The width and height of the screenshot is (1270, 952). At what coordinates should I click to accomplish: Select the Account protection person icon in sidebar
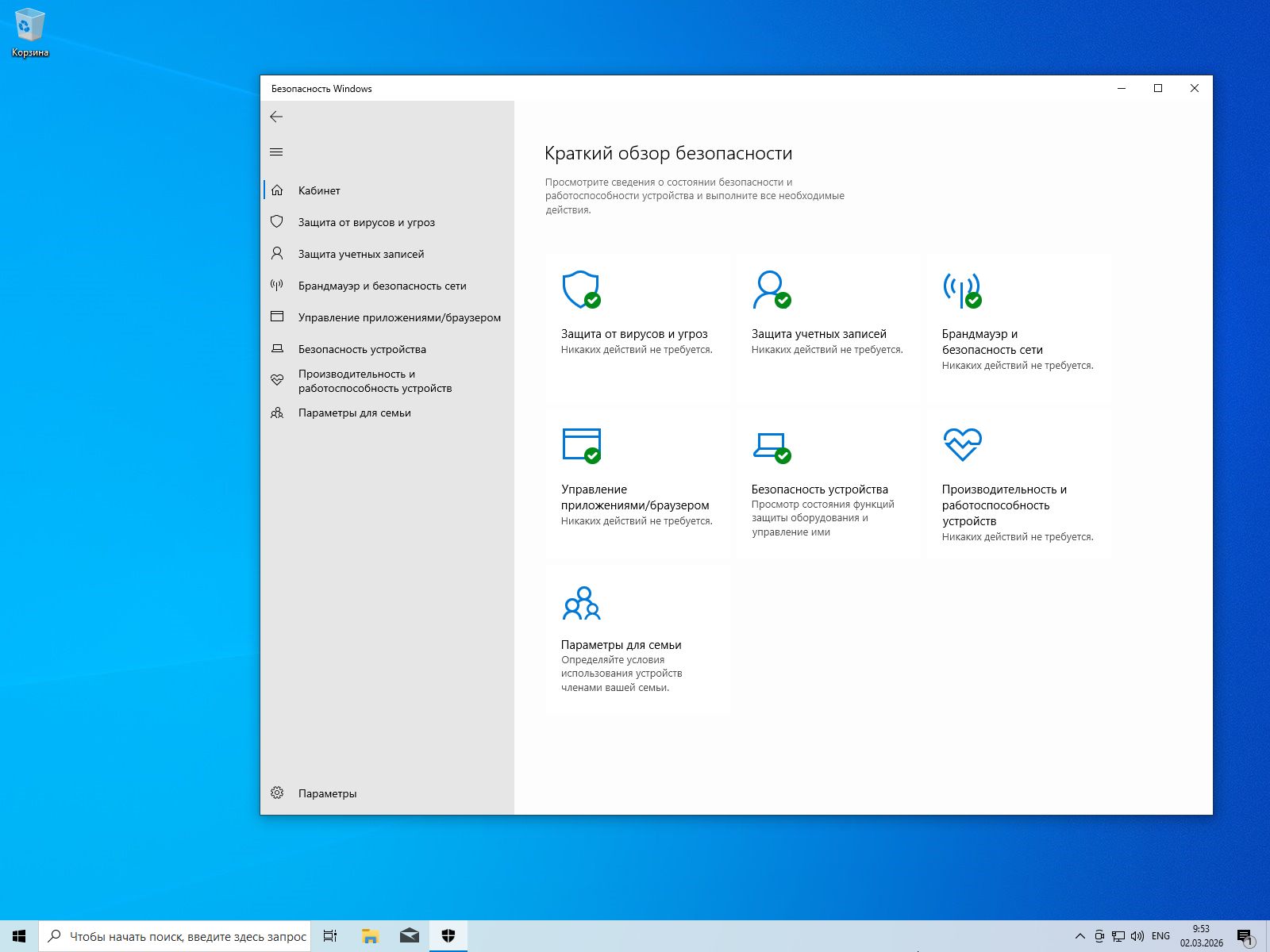(x=277, y=253)
